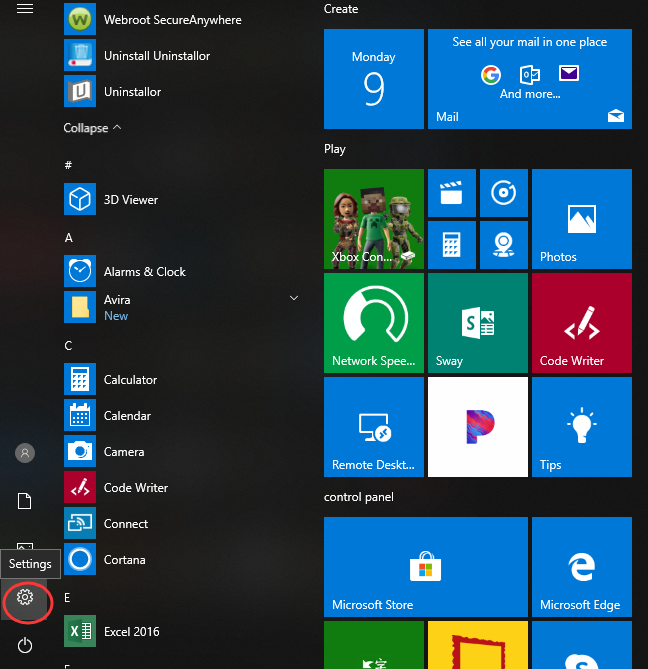Open the Mail tile
648x669 pixels.
tap(530, 79)
